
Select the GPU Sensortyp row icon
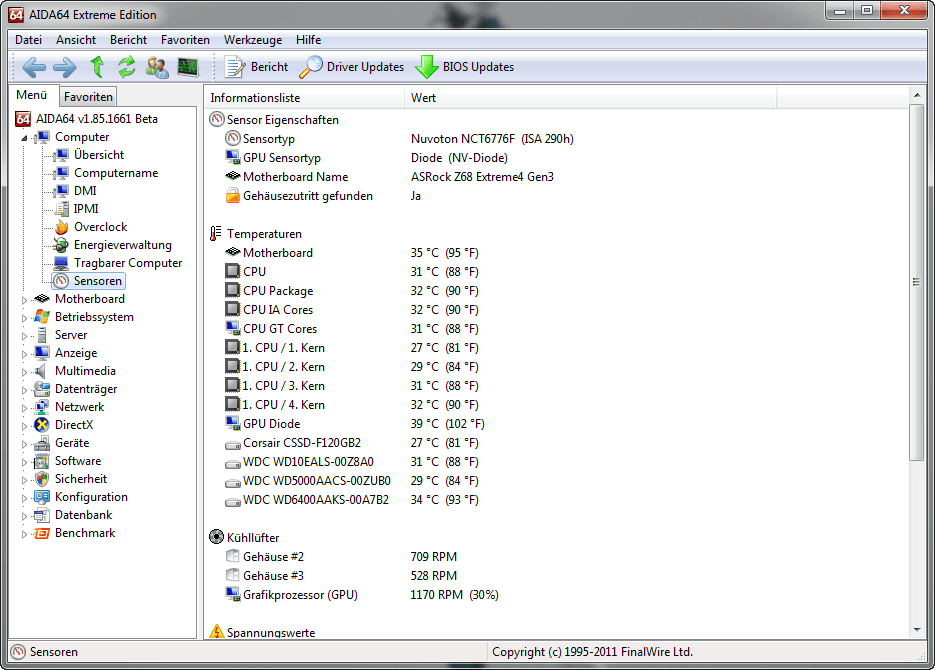pyautogui.click(x=233, y=157)
